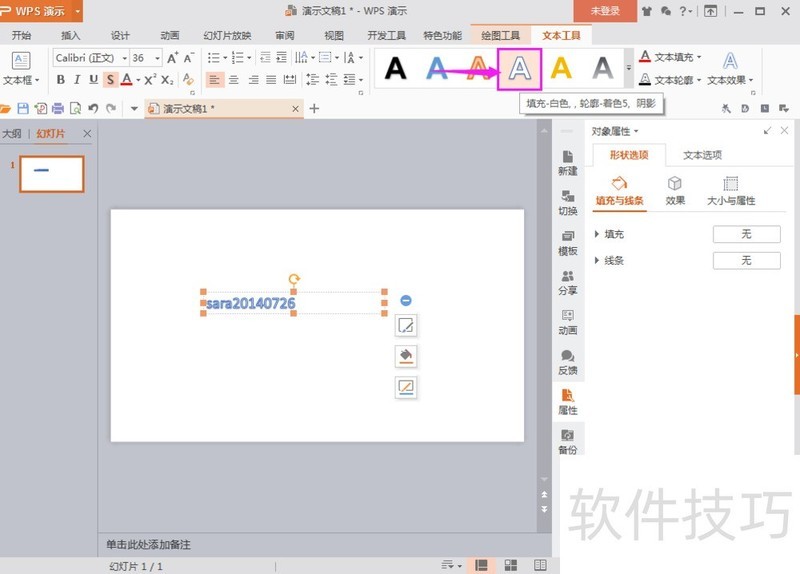The width and height of the screenshot is (800, 574).
Task: Open the 文本效果 dropdown
Action: pyautogui.click(x=731, y=80)
